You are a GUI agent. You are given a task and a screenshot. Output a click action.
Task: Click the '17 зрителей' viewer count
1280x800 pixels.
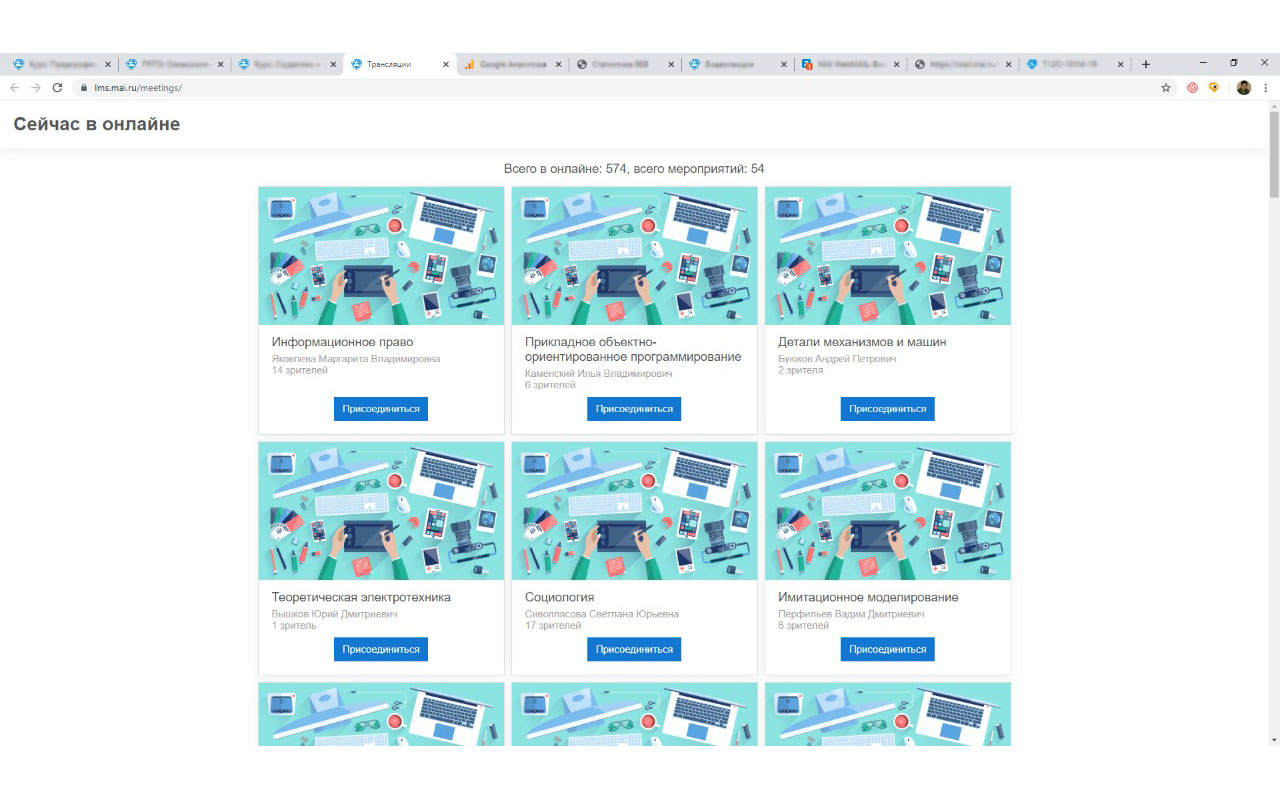553,626
